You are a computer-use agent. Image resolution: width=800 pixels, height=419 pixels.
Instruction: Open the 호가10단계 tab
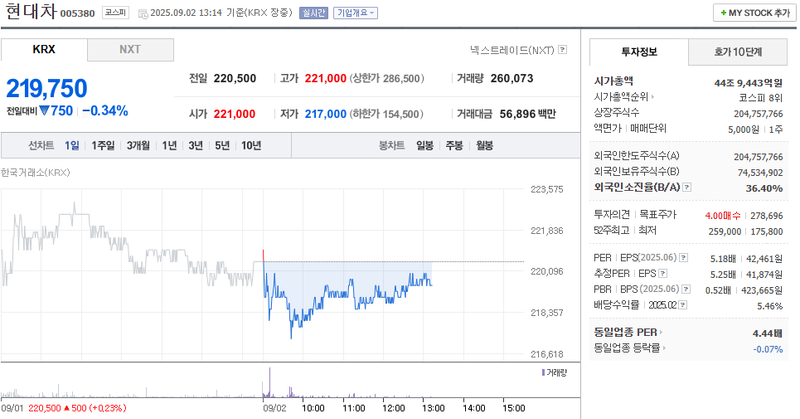coord(738,52)
